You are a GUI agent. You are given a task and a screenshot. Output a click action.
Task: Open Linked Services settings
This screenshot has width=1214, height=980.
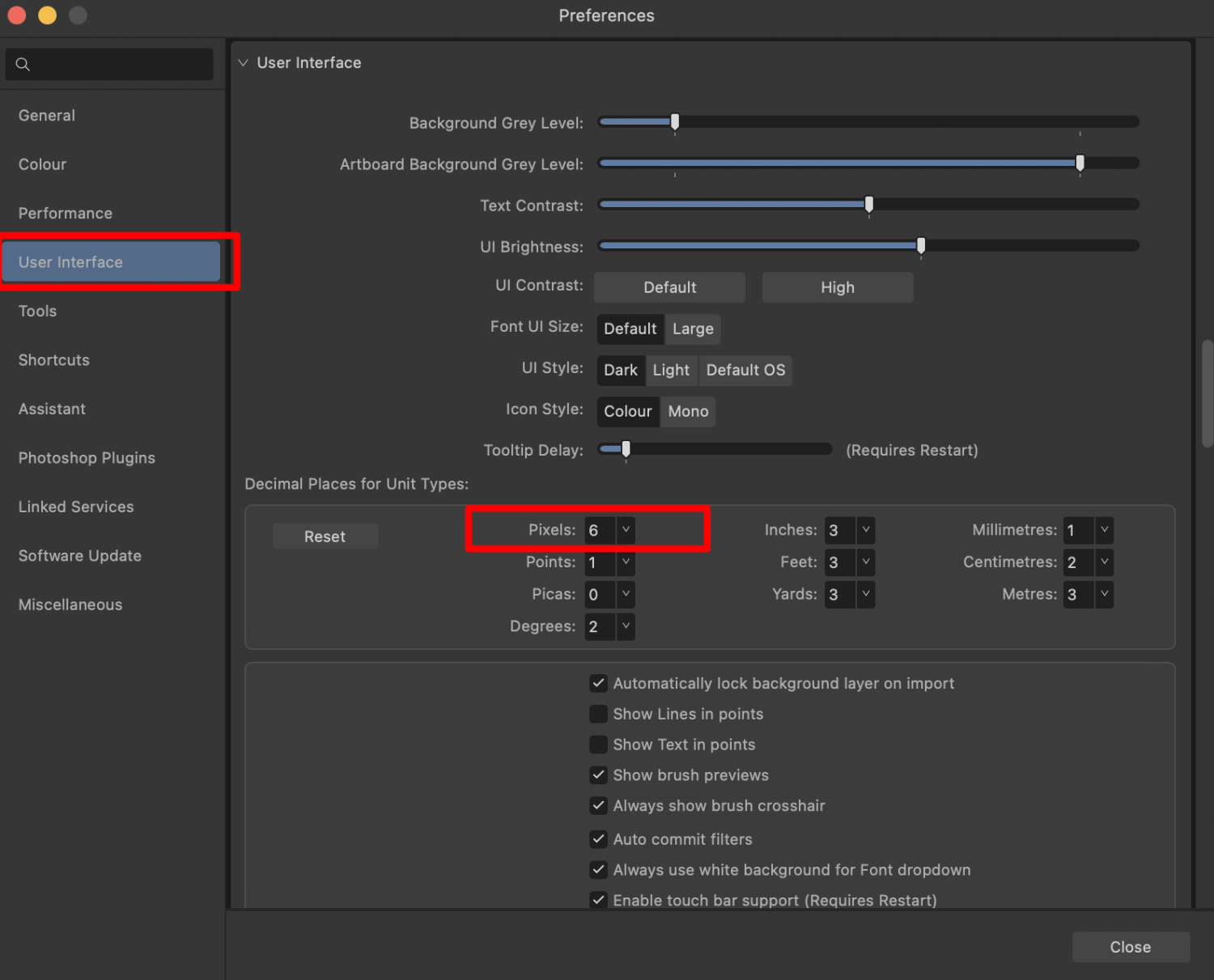(x=75, y=507)
